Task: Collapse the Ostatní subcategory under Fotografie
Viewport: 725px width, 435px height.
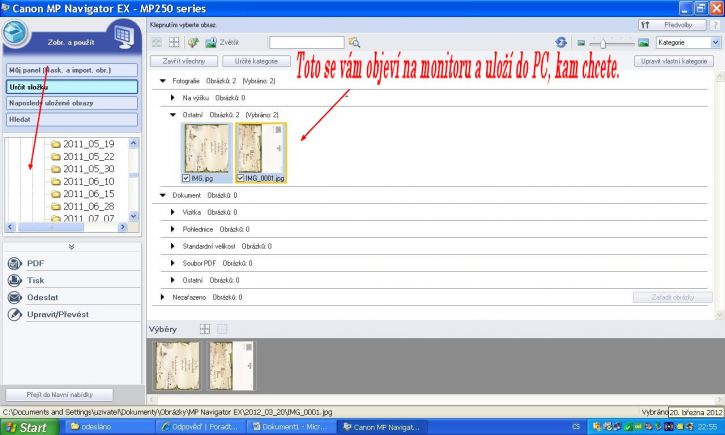Action: point(173,115)
